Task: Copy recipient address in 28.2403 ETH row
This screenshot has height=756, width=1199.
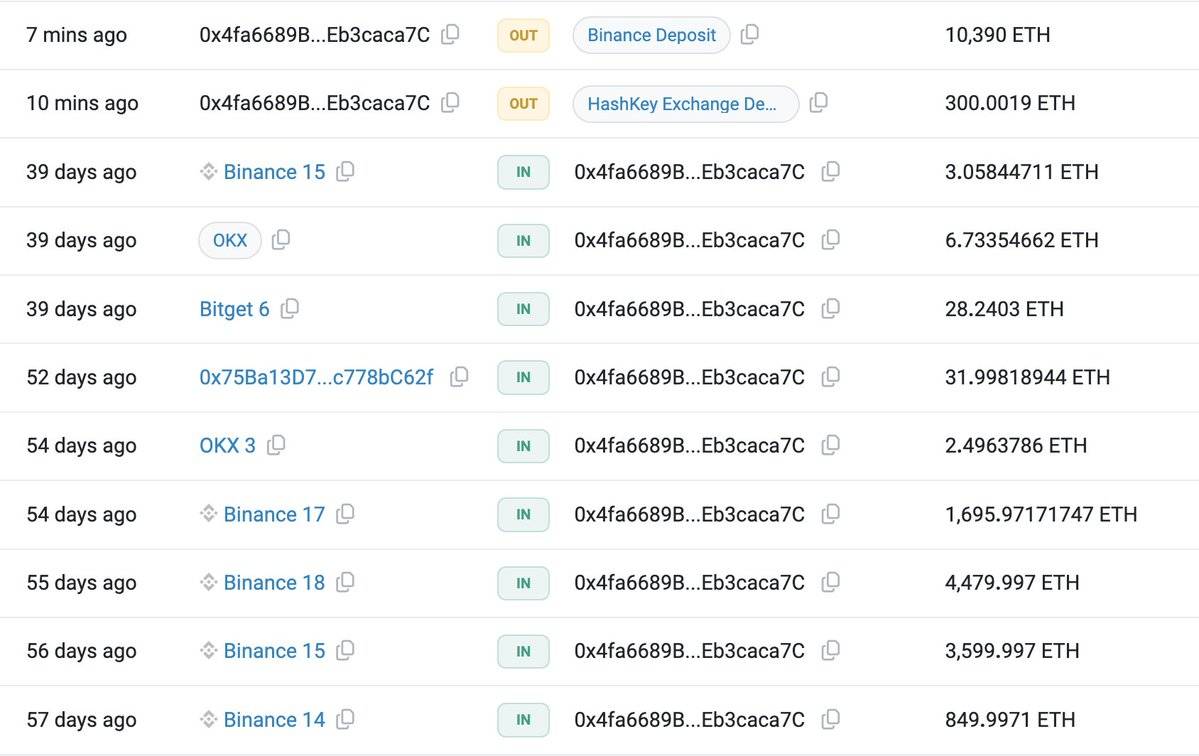Action: coord(830,309)
